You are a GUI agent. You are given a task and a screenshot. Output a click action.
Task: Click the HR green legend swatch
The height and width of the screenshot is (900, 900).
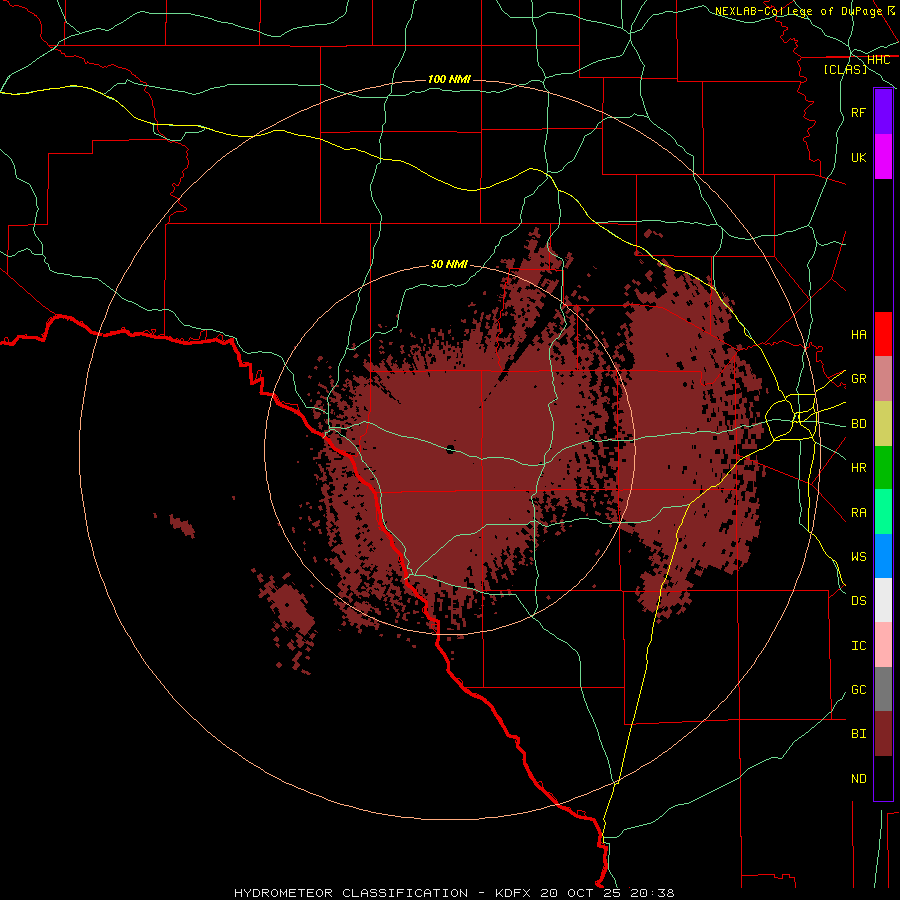pos(883,468)
